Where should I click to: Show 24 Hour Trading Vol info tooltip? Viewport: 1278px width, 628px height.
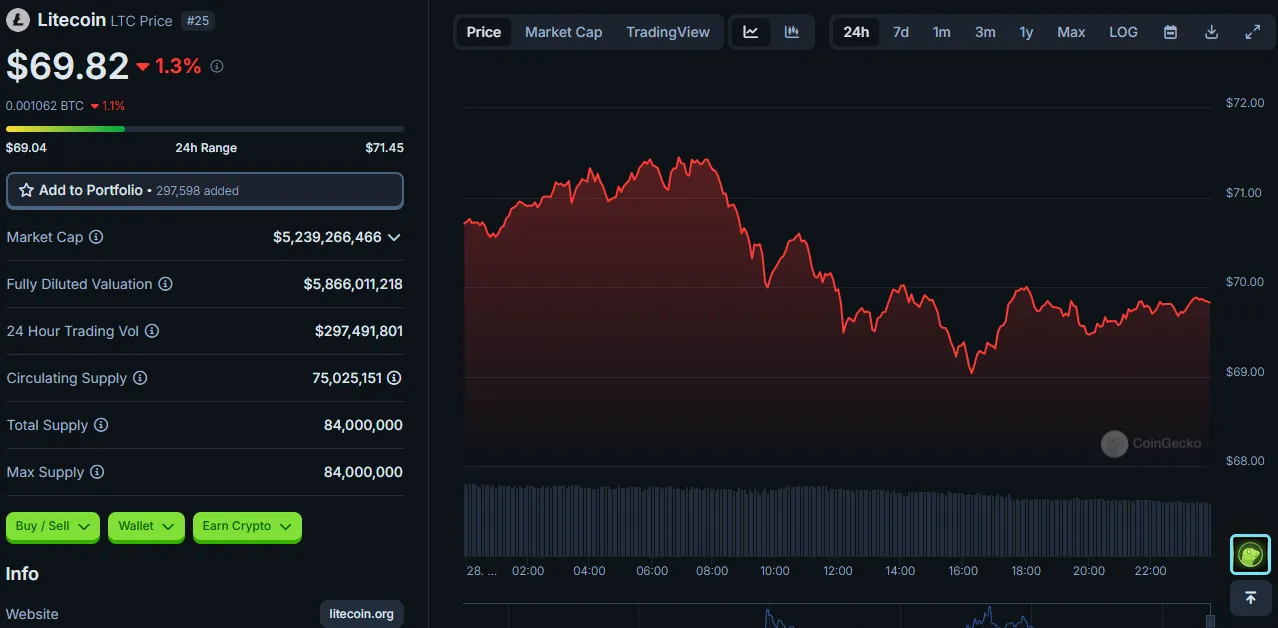pos(152,331)
